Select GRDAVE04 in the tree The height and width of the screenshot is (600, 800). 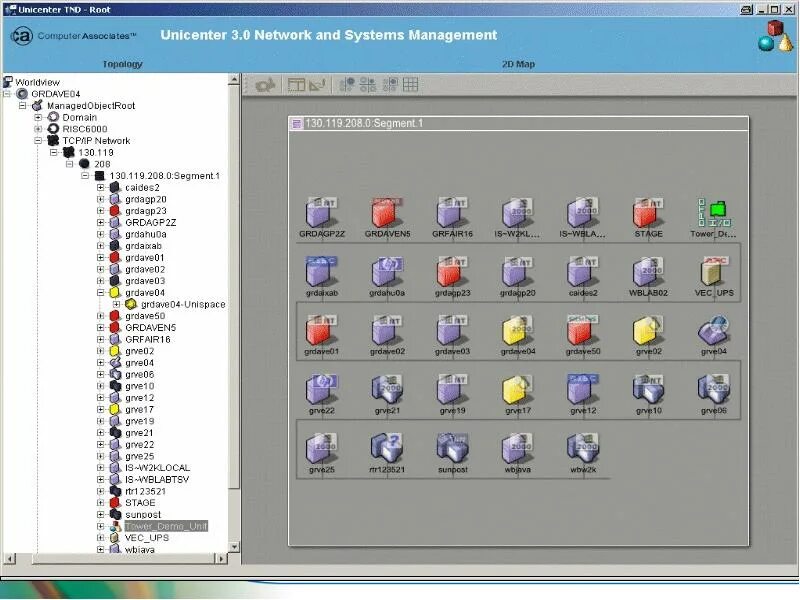coord(56,94)
